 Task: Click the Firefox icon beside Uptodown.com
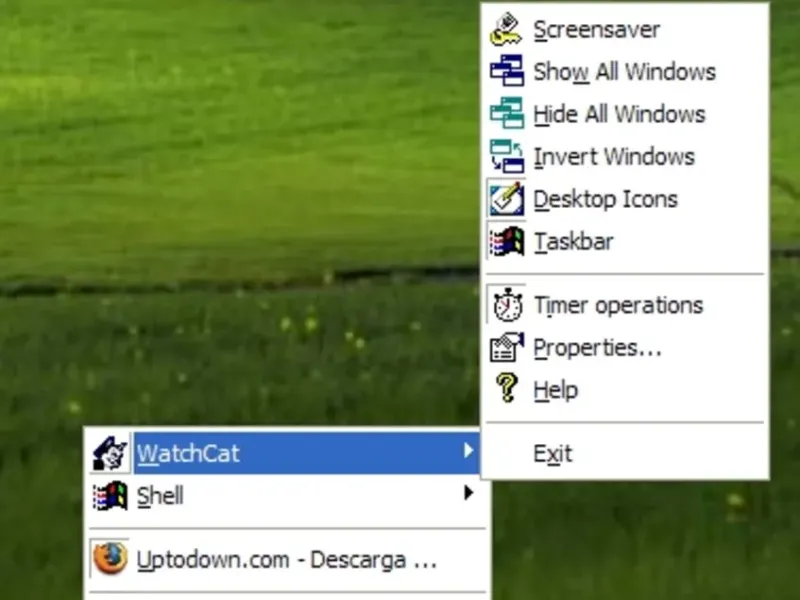[110, 558]
